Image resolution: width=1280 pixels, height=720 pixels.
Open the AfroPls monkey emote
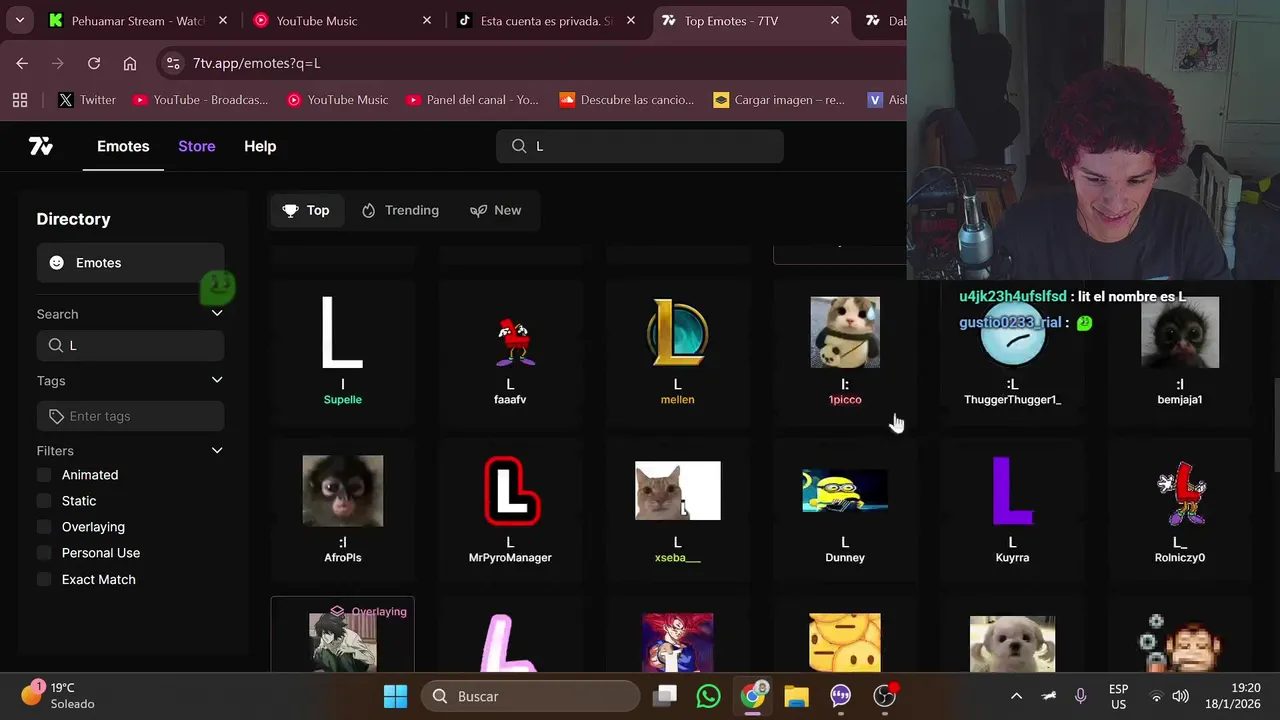click(x=342, y=510)
